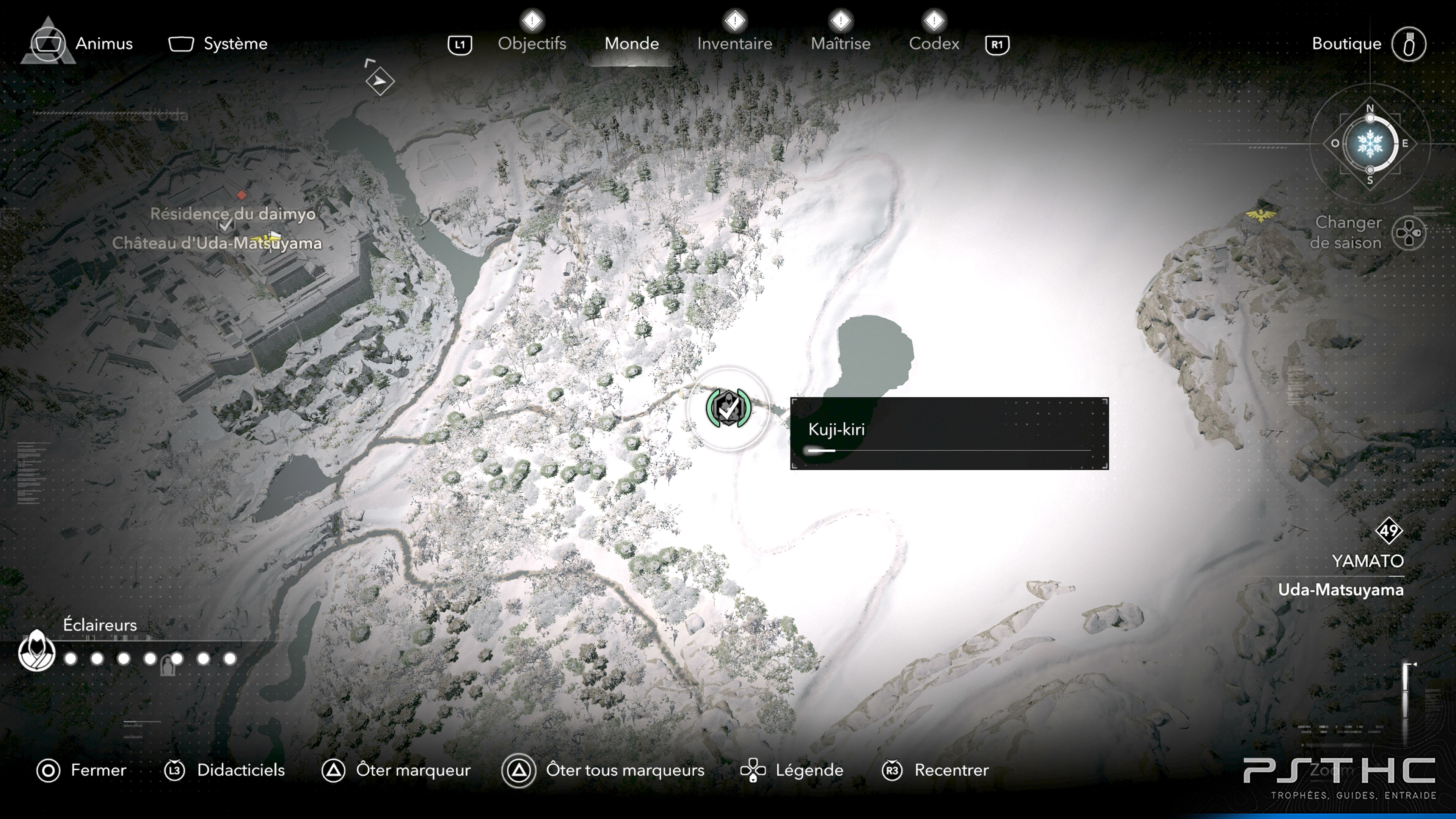Click the Kuji-kiri tooltip label
Screen dimensions: 1456x819
point(836,430)
